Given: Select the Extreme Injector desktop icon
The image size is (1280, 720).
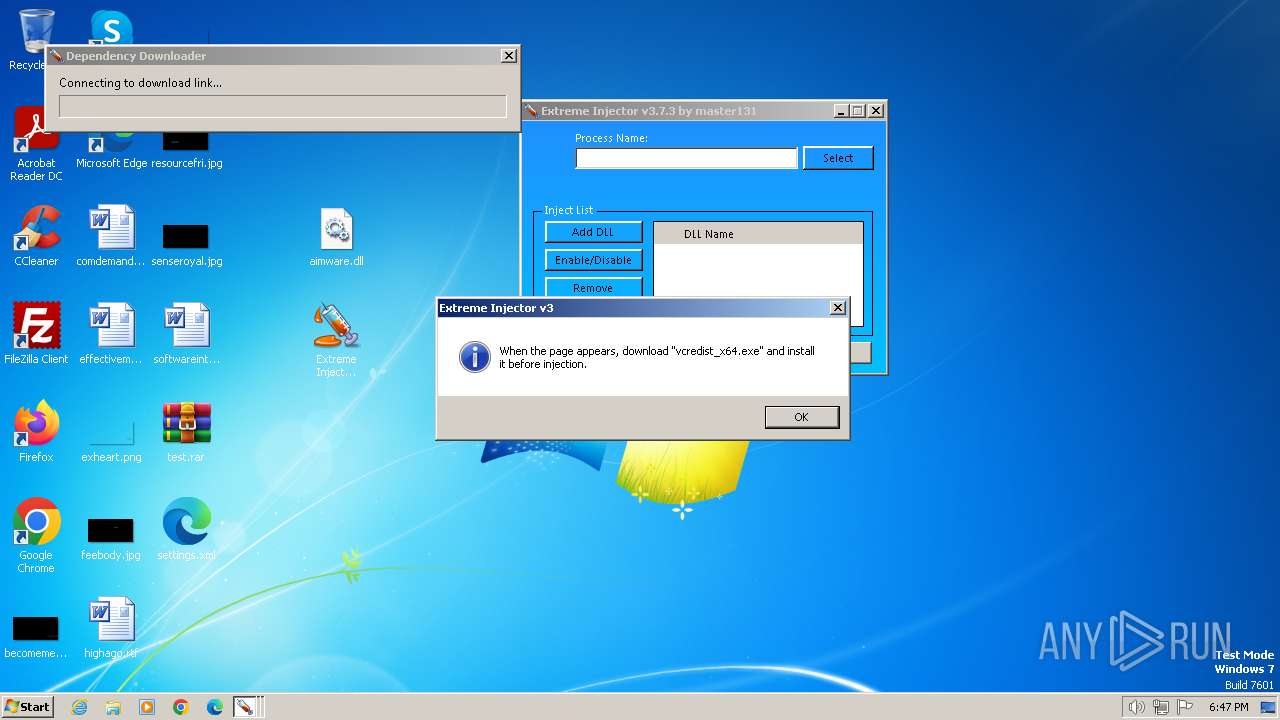Looking at the screenshot, I should coord(336,340).
